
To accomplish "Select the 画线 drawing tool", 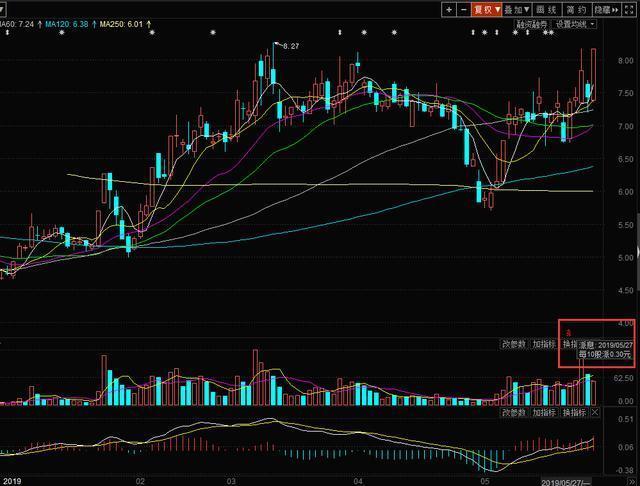I will point(547,10).
